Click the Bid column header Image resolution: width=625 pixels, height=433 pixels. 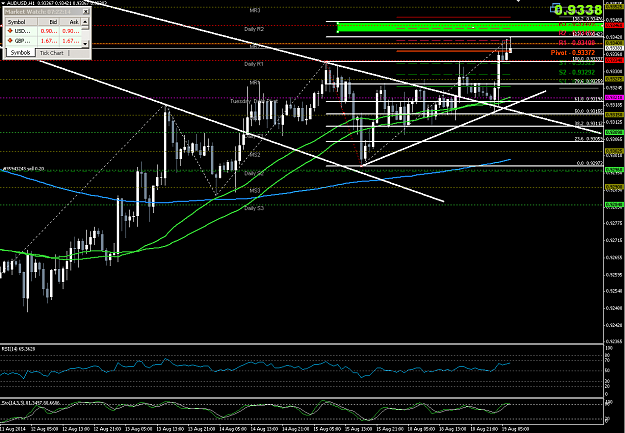click(48, 22)
